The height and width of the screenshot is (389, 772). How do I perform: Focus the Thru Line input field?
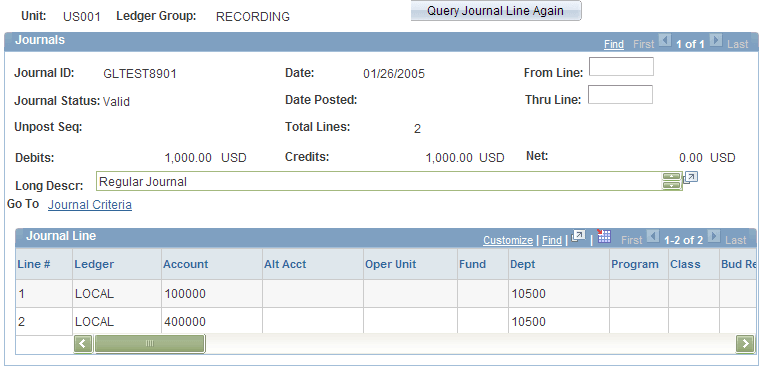click(x=620, y=95)
